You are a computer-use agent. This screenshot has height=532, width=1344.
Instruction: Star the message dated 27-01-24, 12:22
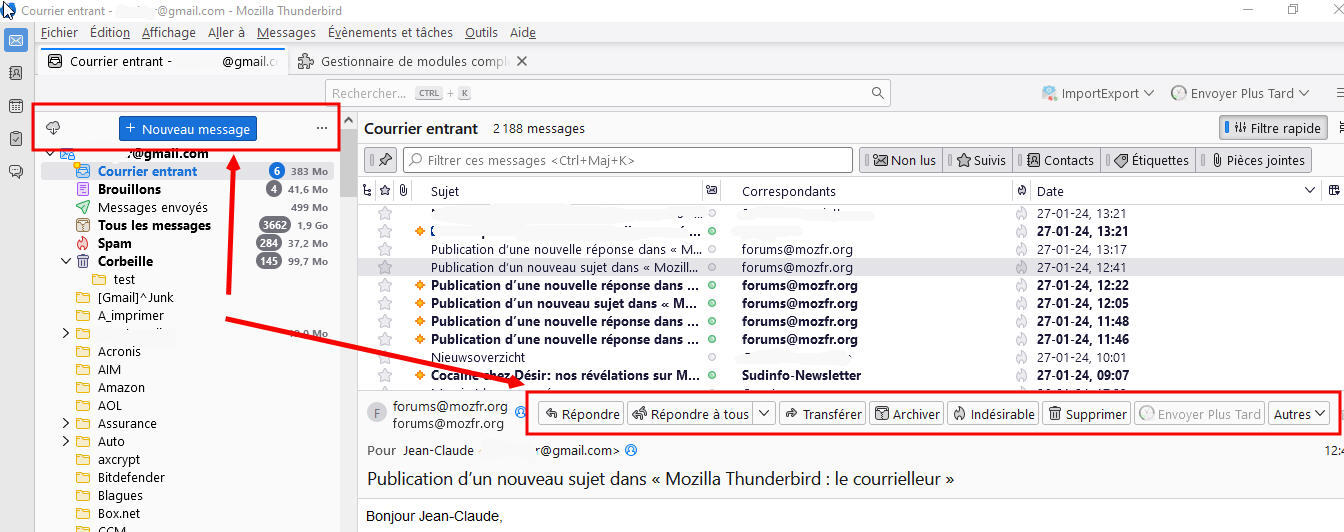385,285
